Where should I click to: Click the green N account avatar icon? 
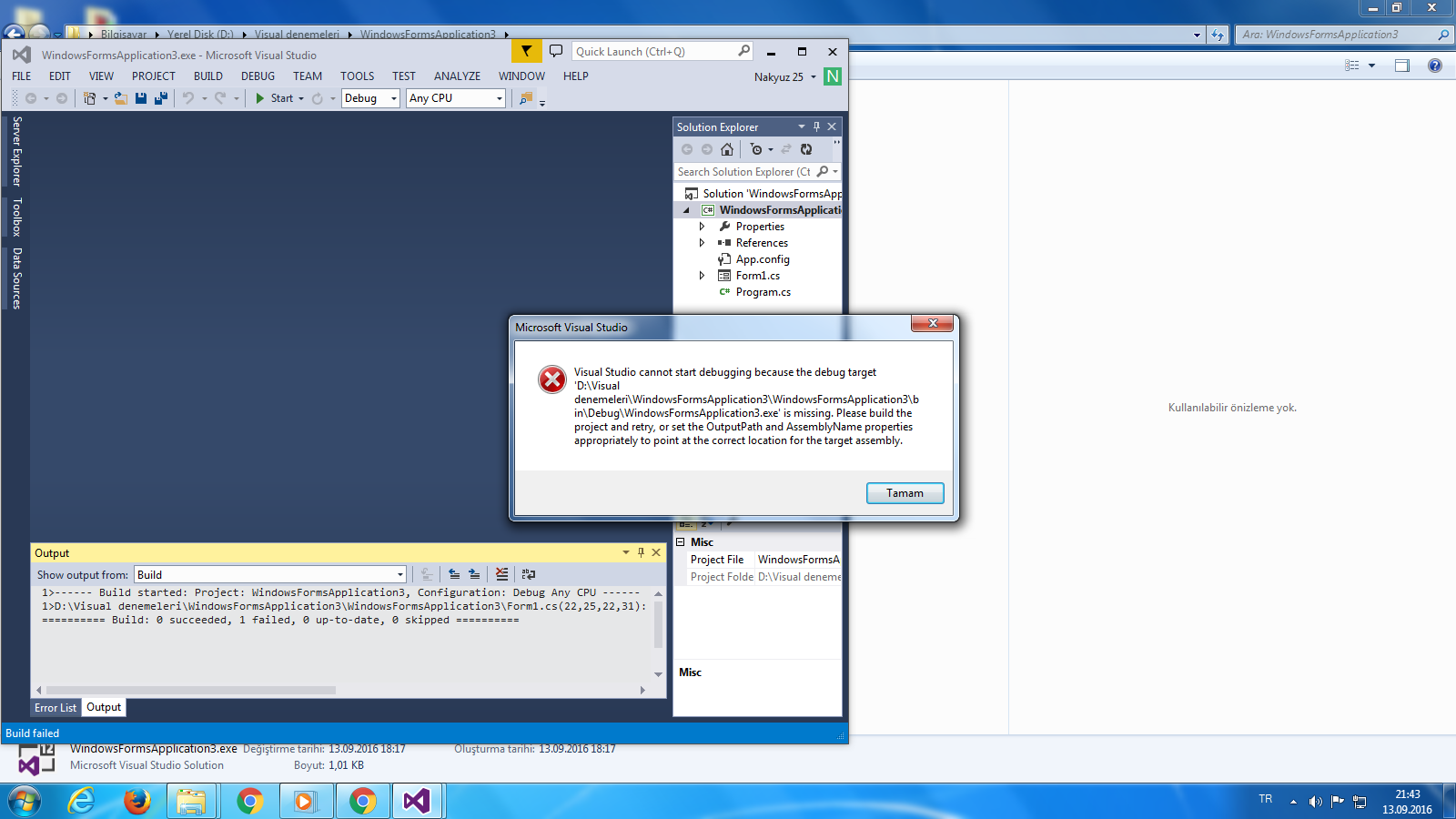(x=833, y=76)
